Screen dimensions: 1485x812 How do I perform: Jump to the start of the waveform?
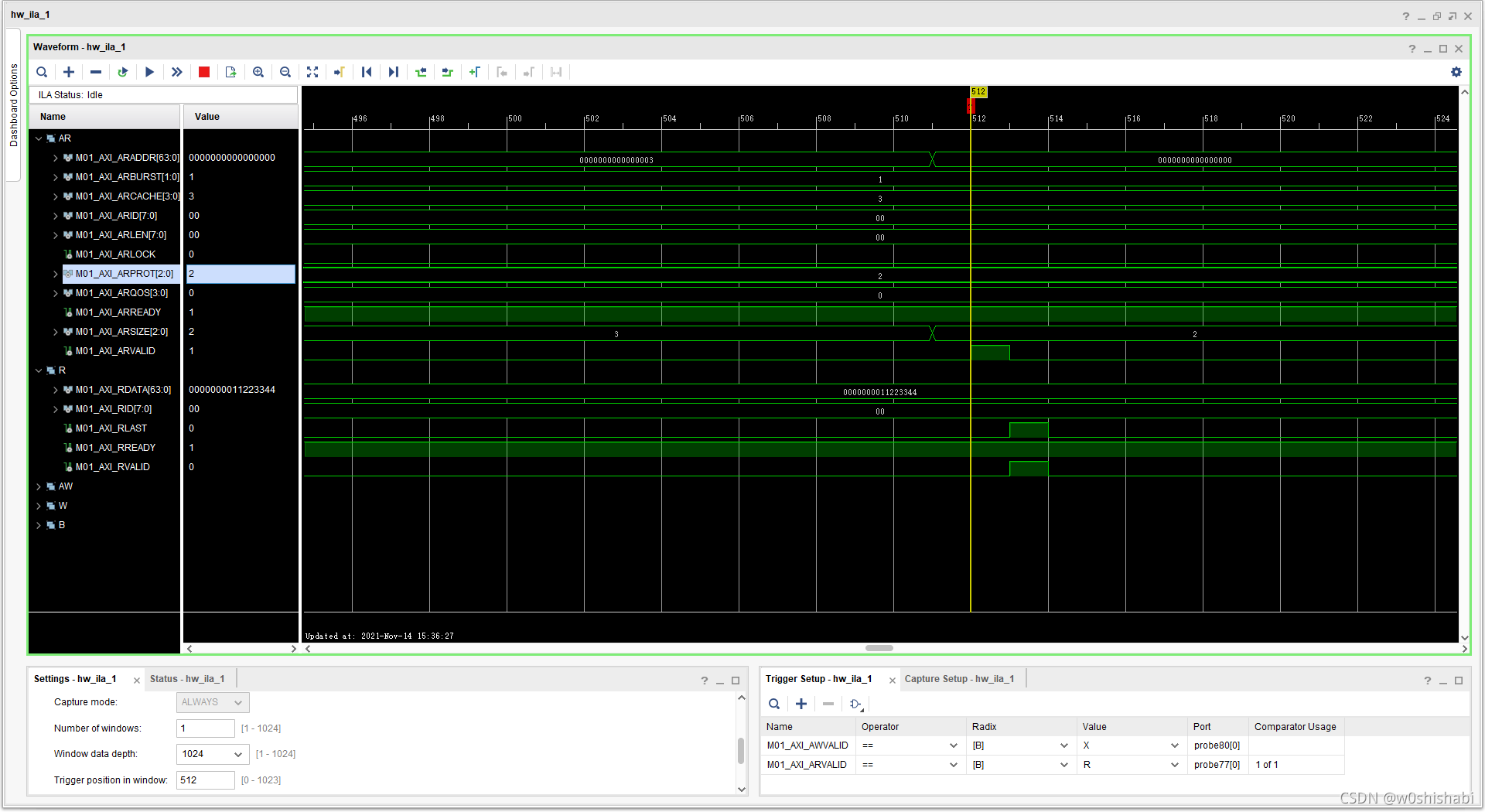[x=367, y=72]
